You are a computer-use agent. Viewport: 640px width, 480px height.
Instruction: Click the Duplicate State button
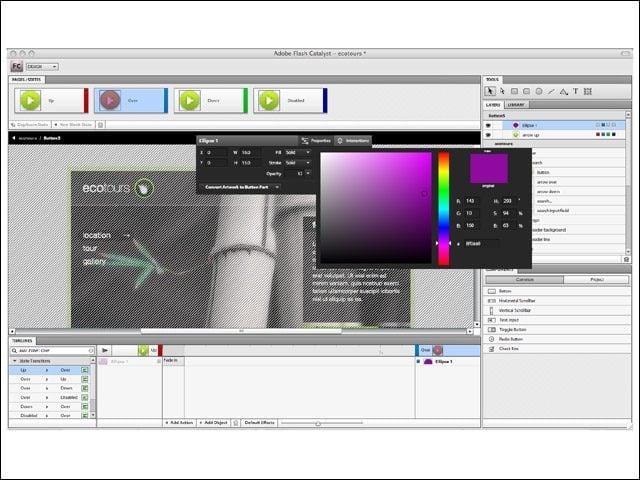pyautogui.click(x=29, y=125)
